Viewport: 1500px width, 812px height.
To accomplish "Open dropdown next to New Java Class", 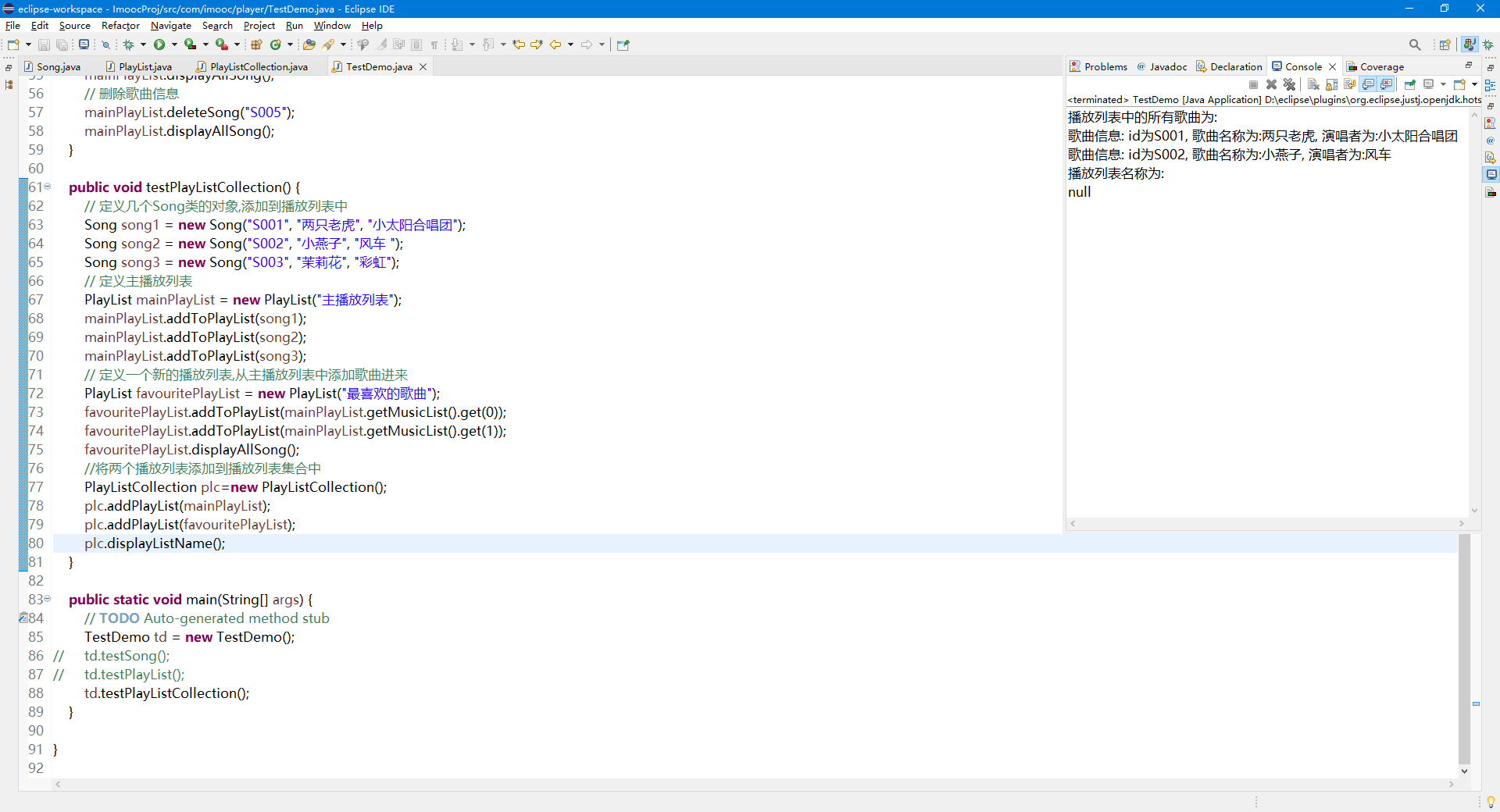I will click(290, 45).
